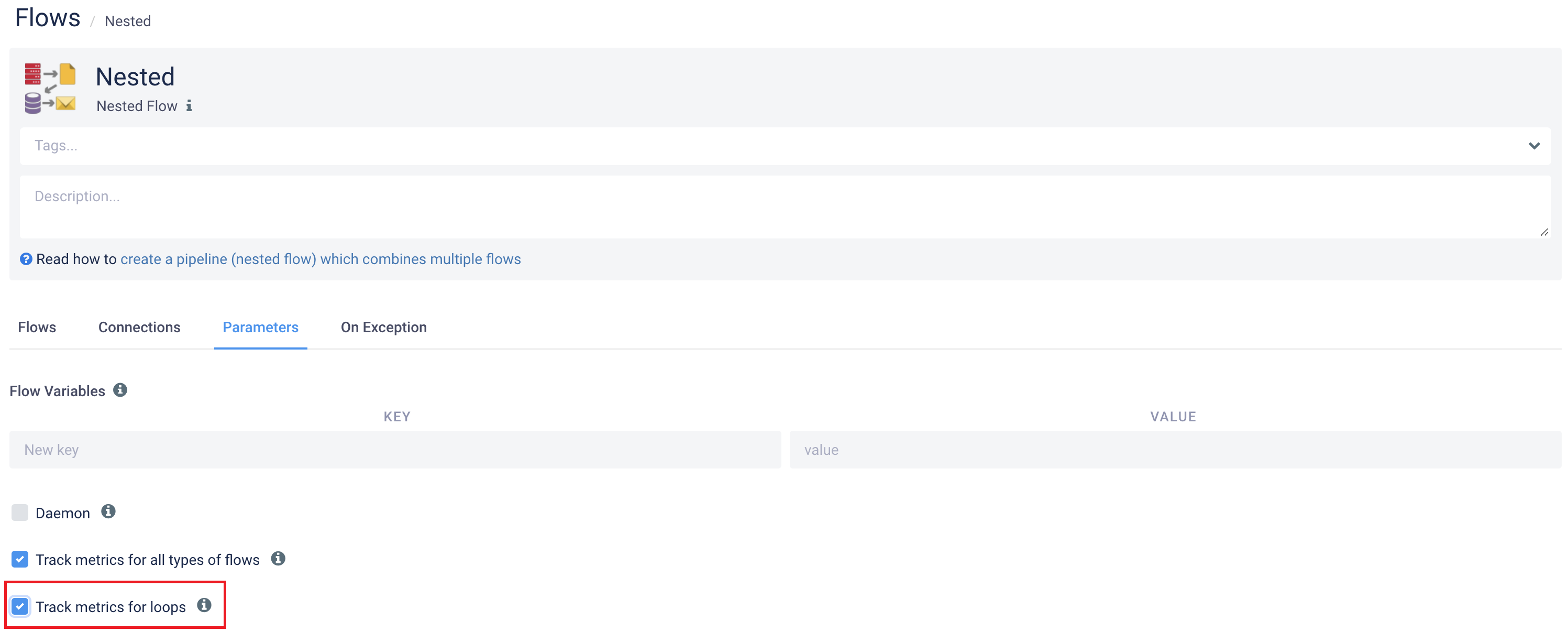Click the Daemon info icon
Screen dimensions: 1568x632
coord(108,512)
